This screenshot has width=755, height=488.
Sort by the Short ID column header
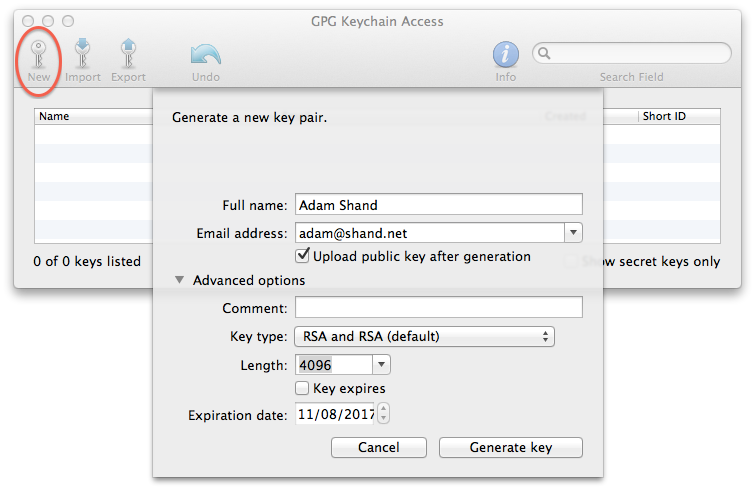(679, 116)
